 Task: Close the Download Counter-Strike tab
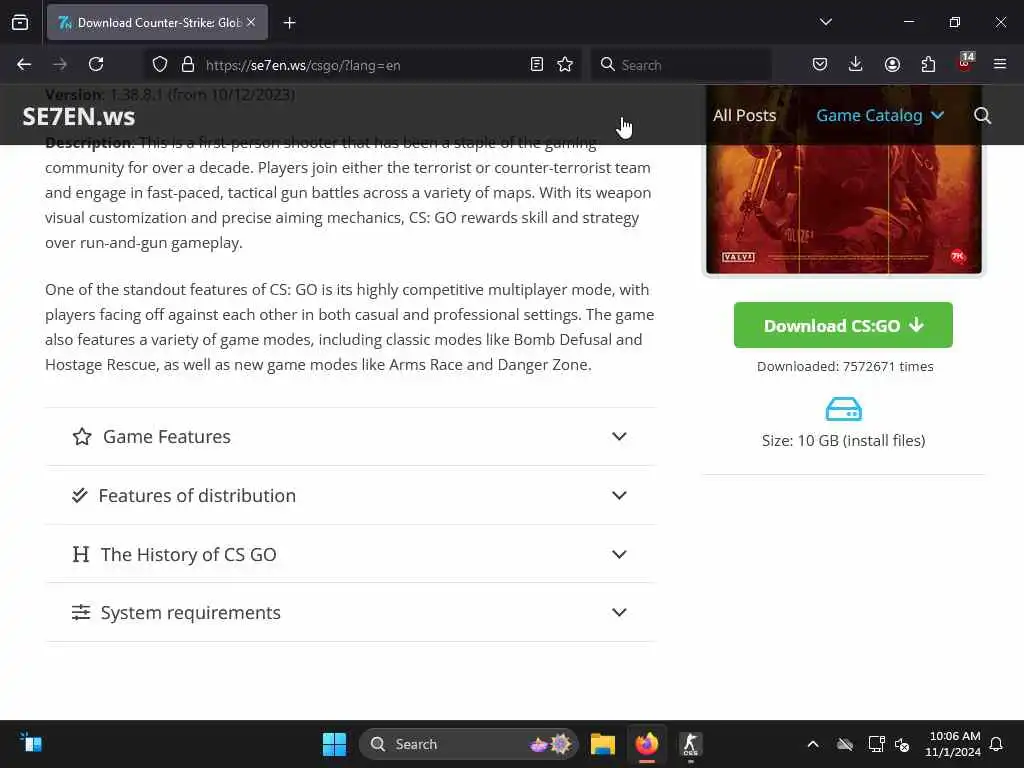coord(251,23)
